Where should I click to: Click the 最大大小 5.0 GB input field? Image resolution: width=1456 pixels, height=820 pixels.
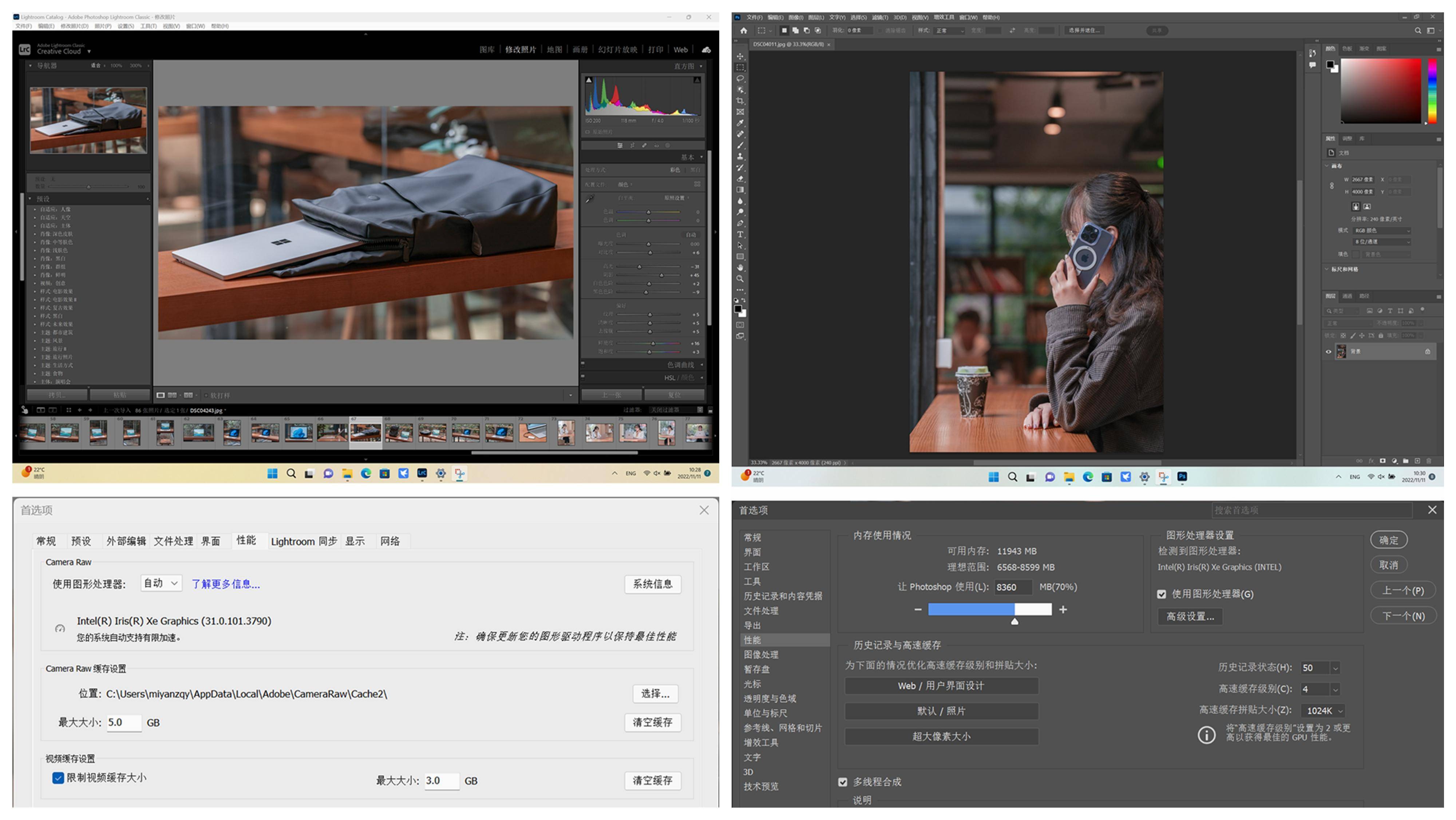pos(124,722)
